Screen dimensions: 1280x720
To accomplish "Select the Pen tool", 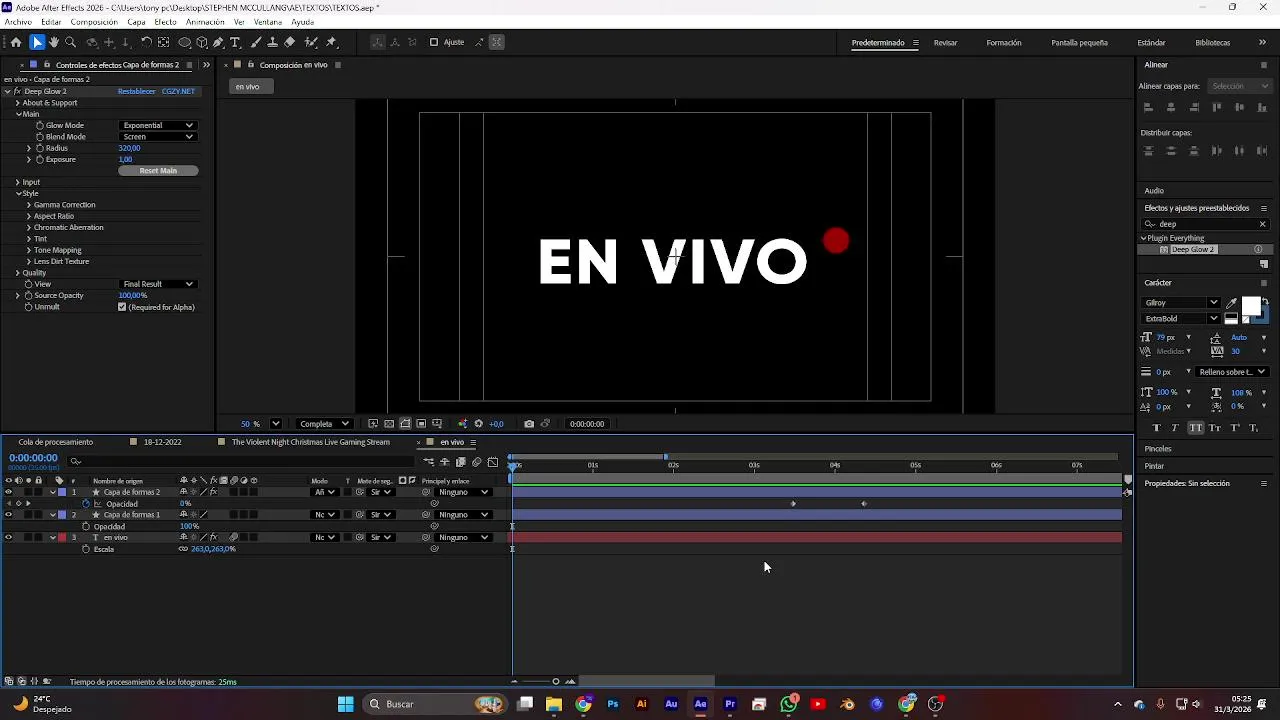I will pyautogui.click(x=218, y=42).
